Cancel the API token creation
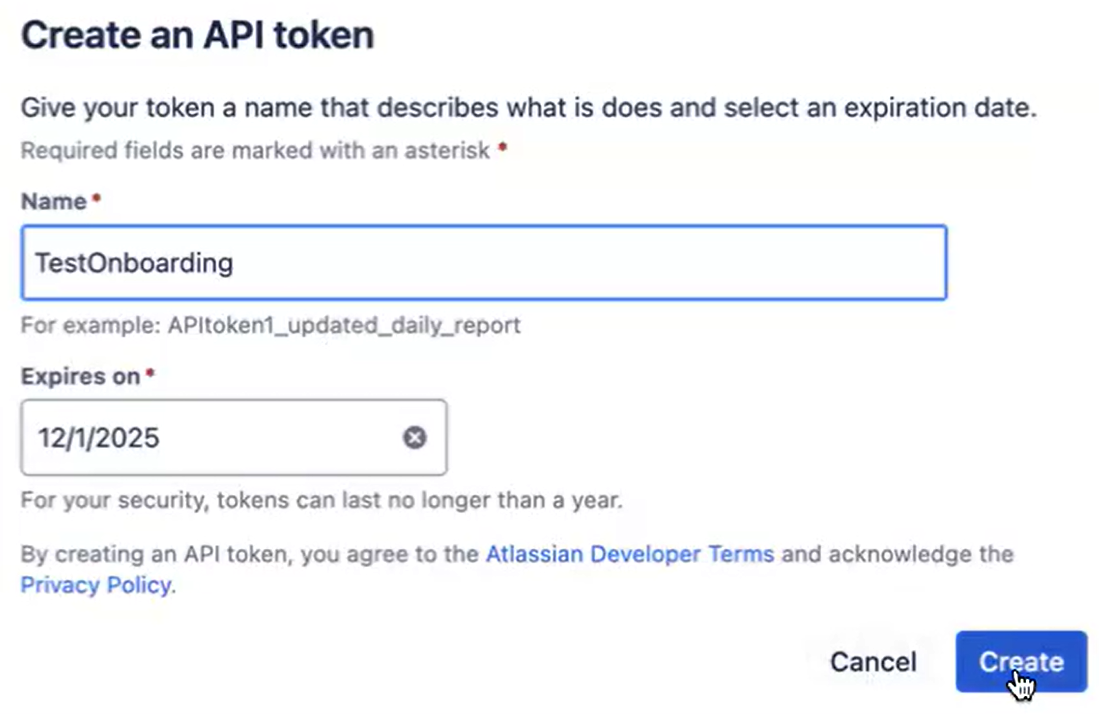The height and width of the screenshot is (714, 1099). (873, 661)
